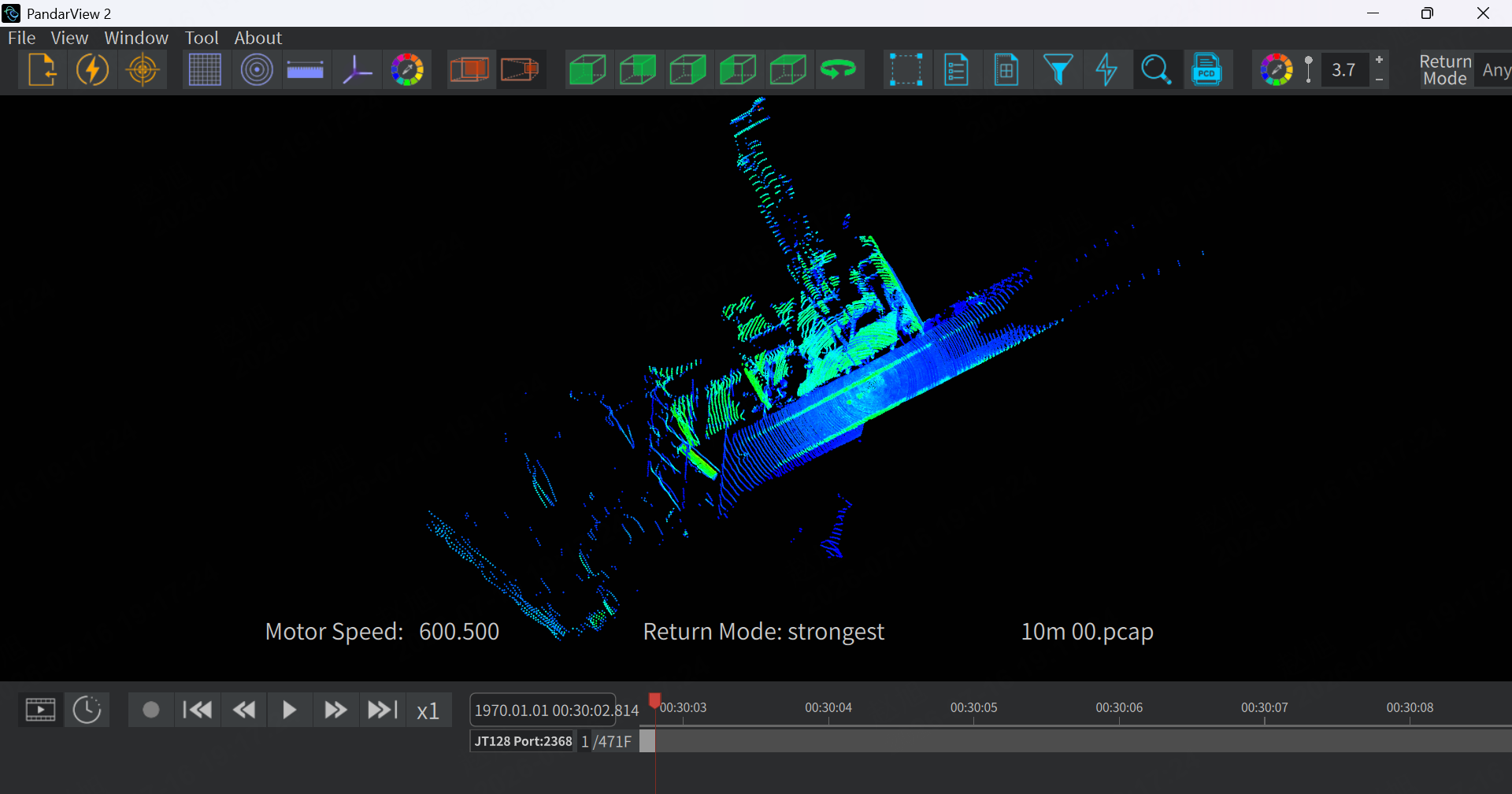The image size is (1512, 794).
Task: Open the Window menu
Action: click(x=136, y=38)
